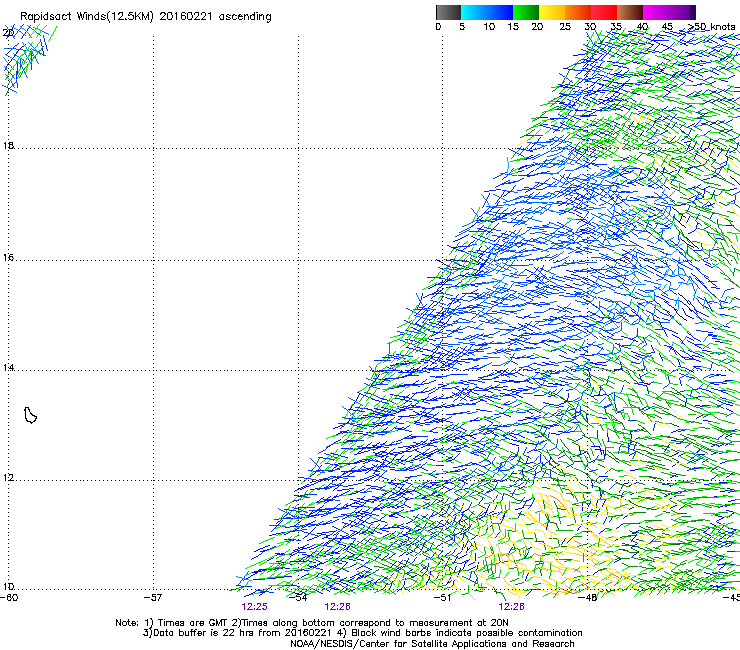Click the NOAA/NESDIS credit line
The image size is (740, 650).
pos(432,643)
